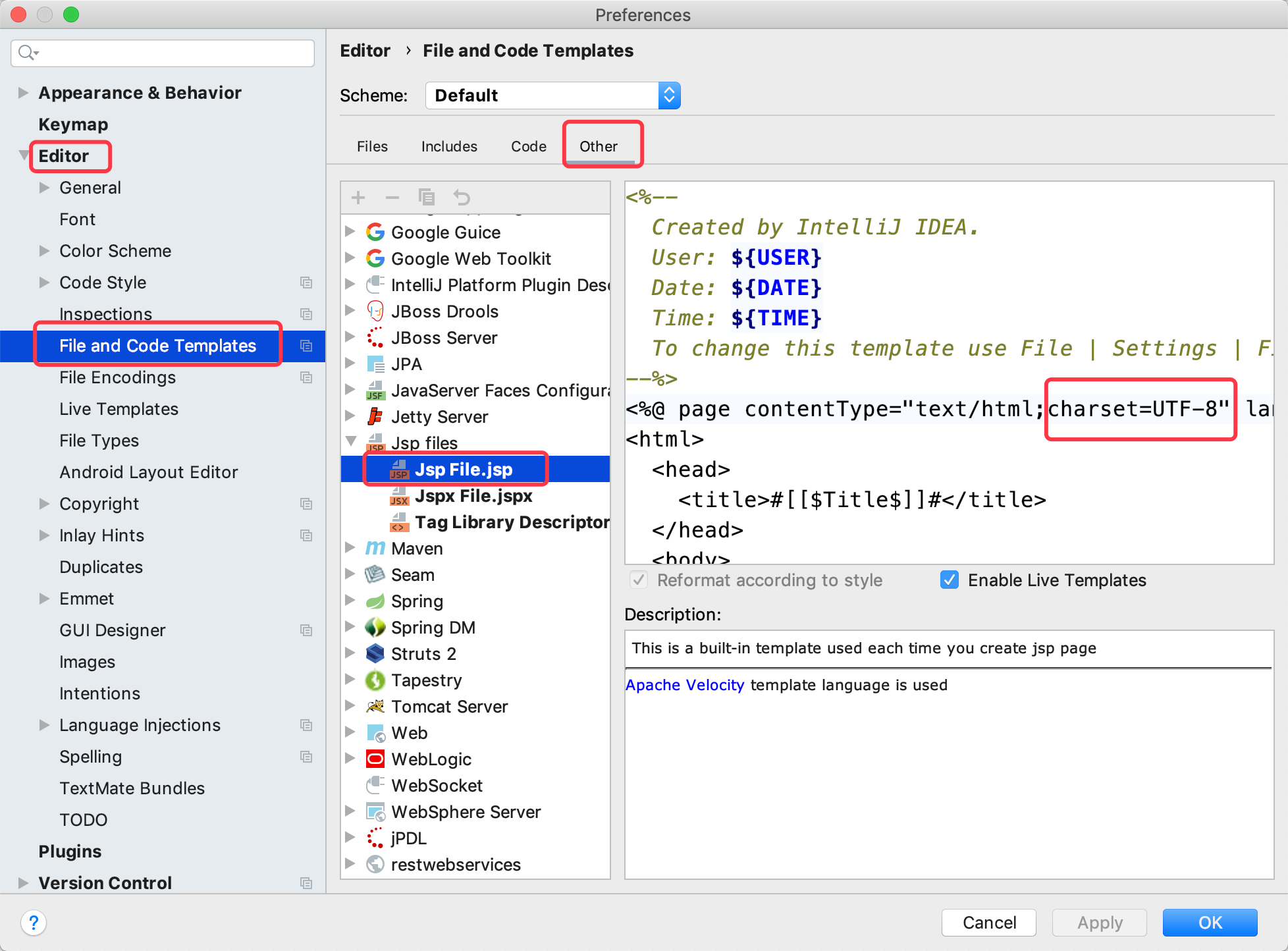Expand the General settings node
Image resolution: width=1288 pixels, height=951 pixels.
click(44, 188)
